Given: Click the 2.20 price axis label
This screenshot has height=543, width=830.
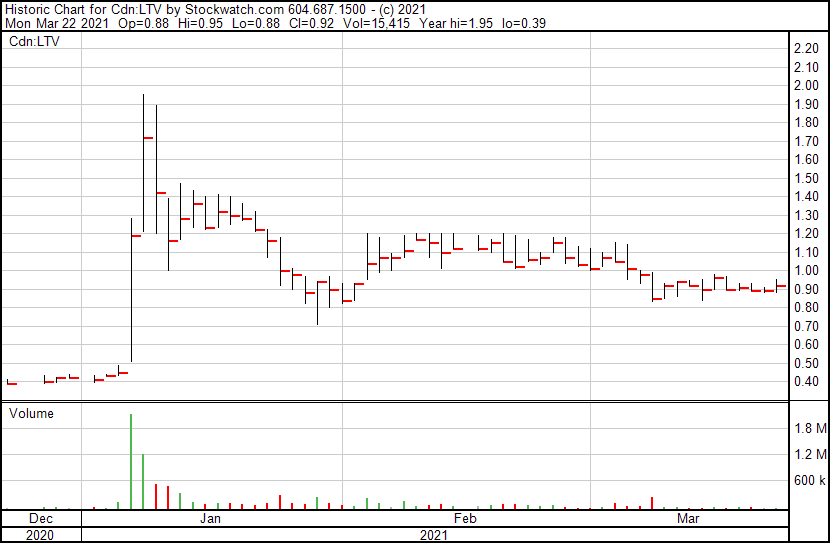Looking at the screenshot, I should click(807, 49).
